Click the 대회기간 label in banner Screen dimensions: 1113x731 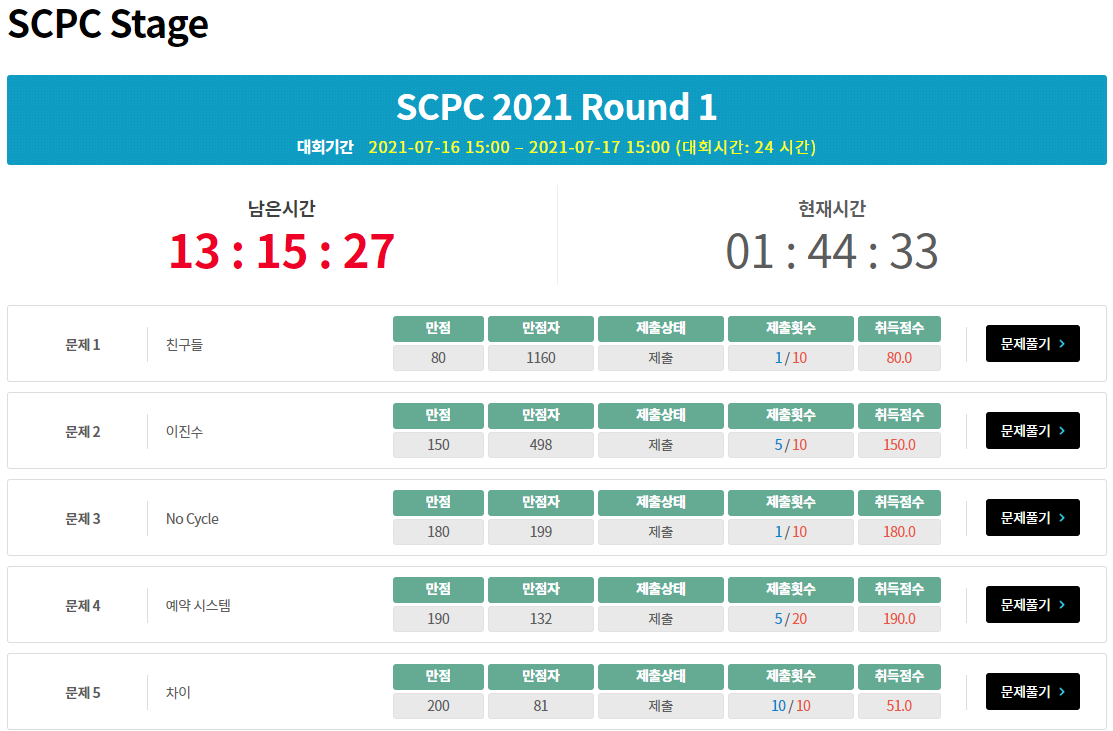[x=325, y=147]
